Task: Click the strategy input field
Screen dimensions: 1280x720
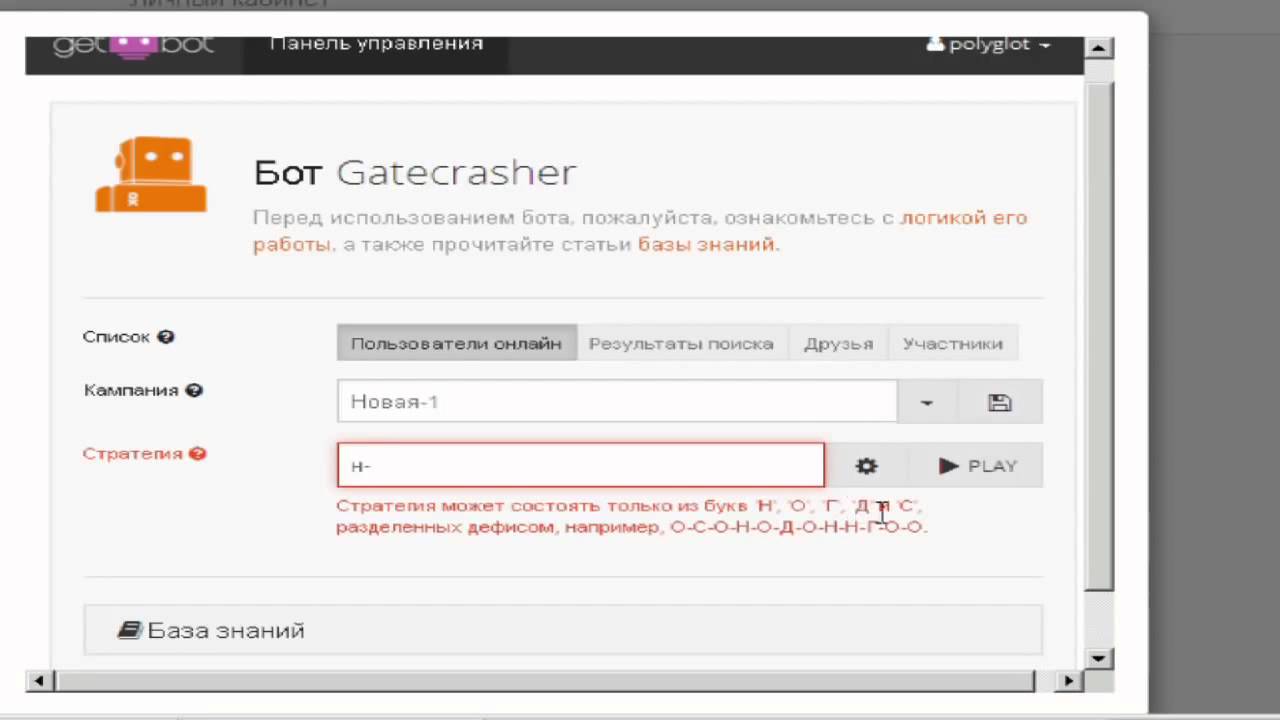Action: point(581,466)
